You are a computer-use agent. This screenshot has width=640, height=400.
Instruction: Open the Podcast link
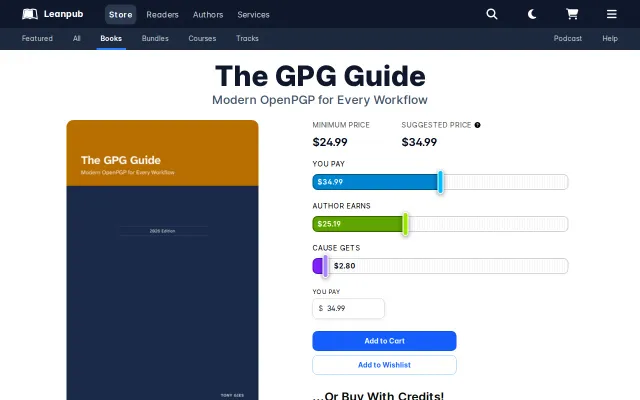pos(568,38)
